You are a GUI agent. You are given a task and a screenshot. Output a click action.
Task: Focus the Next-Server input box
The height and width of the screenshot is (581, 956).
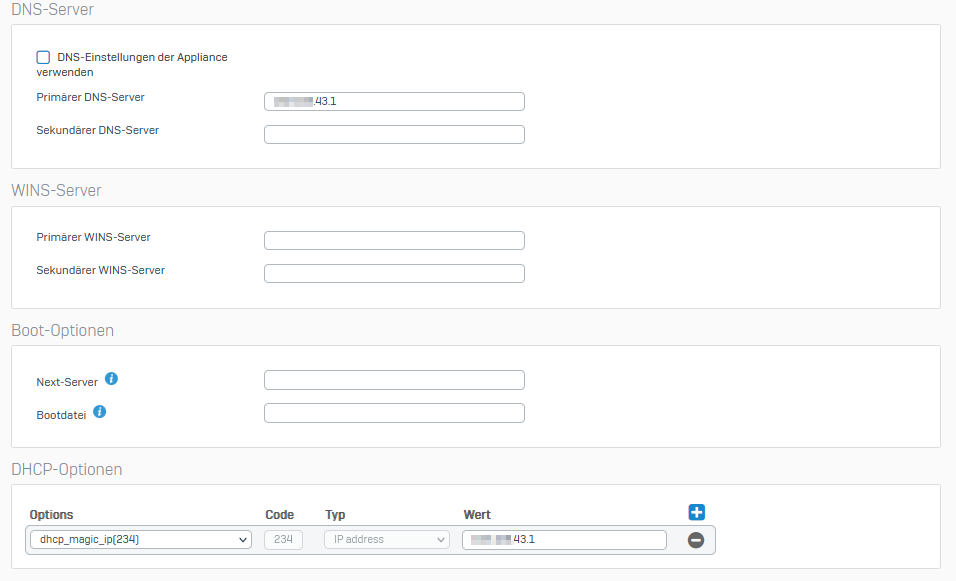pos(394,380)
